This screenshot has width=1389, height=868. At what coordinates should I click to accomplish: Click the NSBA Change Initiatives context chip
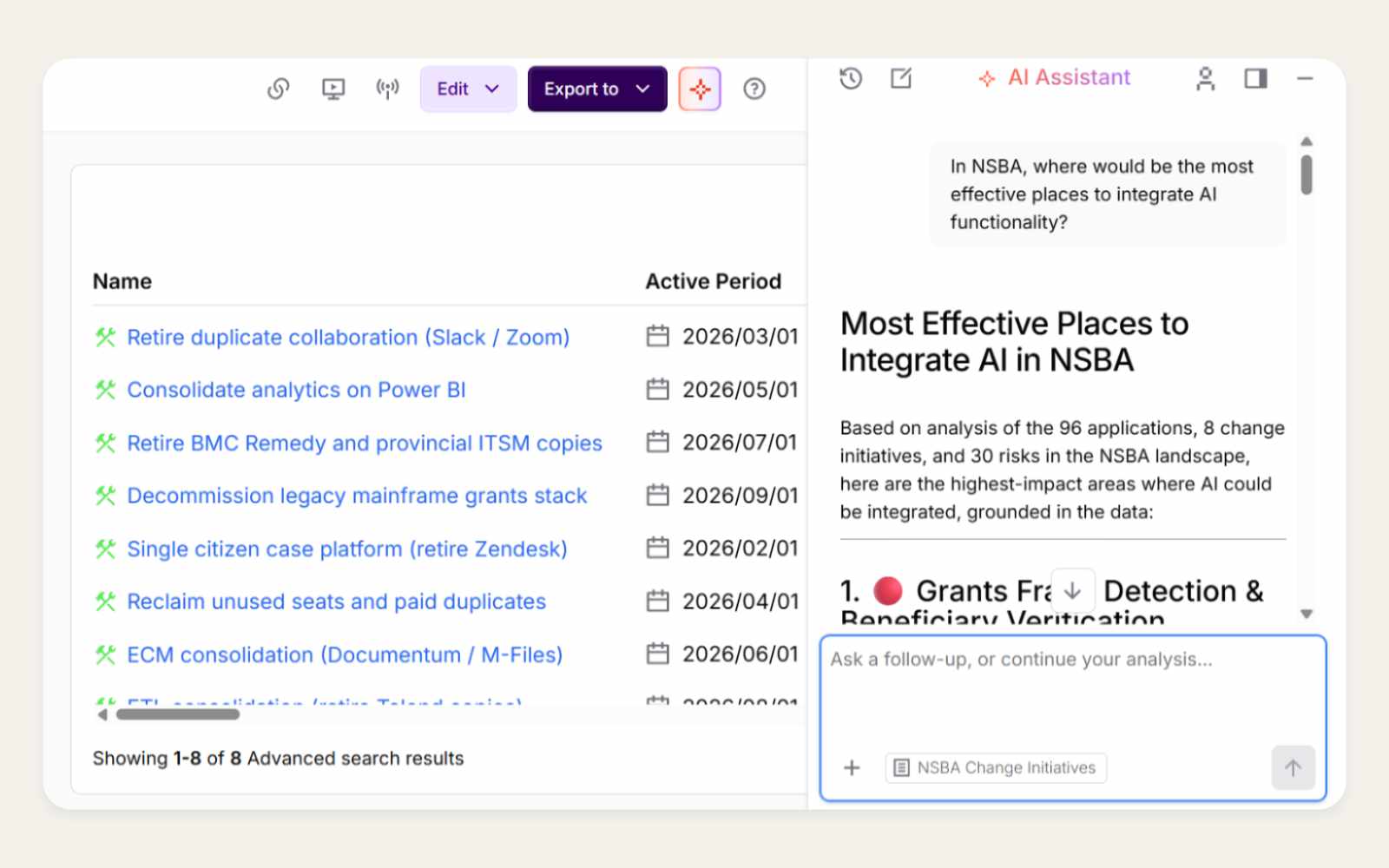pos(996,767)
